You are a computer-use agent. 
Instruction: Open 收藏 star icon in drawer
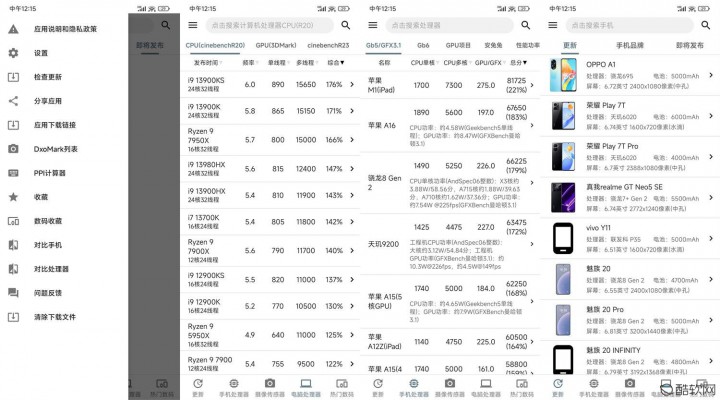coord(13,197)
